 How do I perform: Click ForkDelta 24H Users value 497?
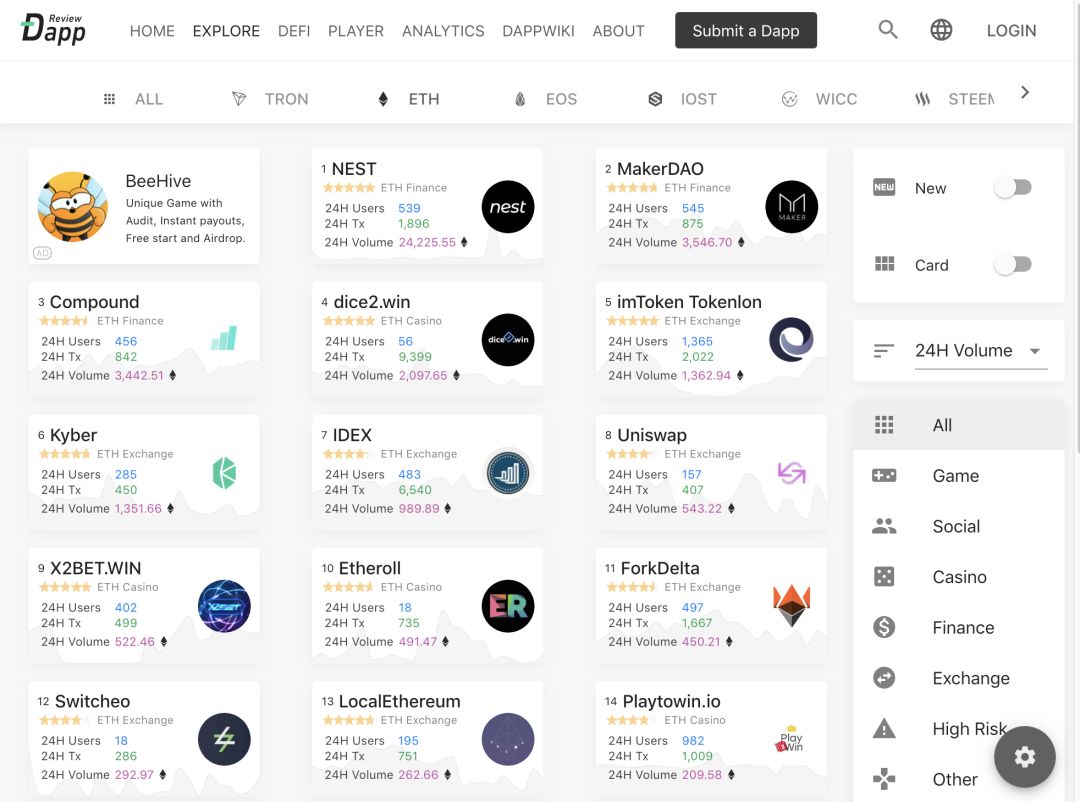[693, 608]
